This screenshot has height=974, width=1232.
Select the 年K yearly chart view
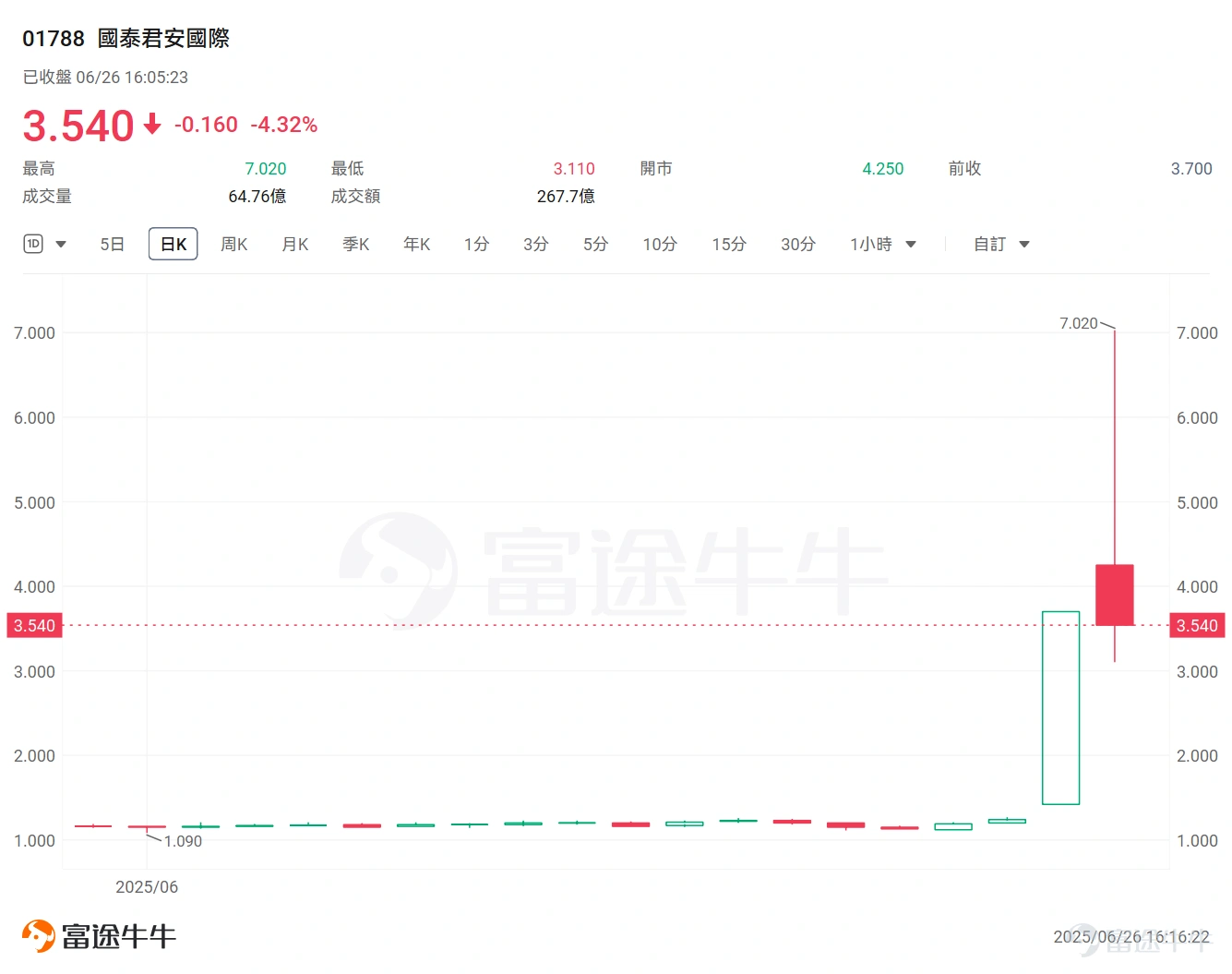pos(416,244)
